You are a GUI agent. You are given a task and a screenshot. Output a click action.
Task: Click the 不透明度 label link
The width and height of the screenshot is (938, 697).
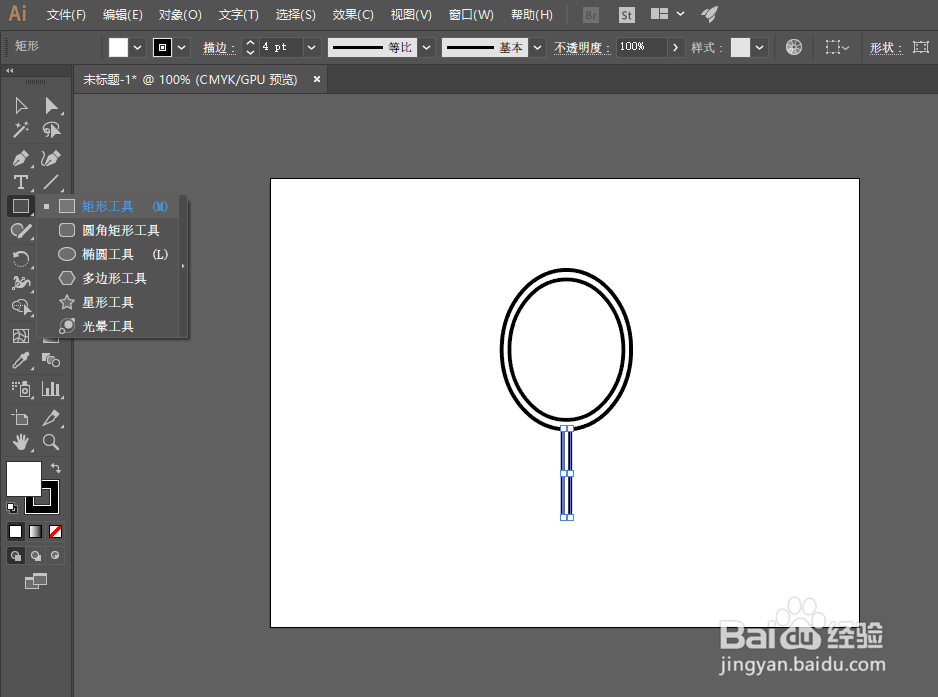pos(582,47)
